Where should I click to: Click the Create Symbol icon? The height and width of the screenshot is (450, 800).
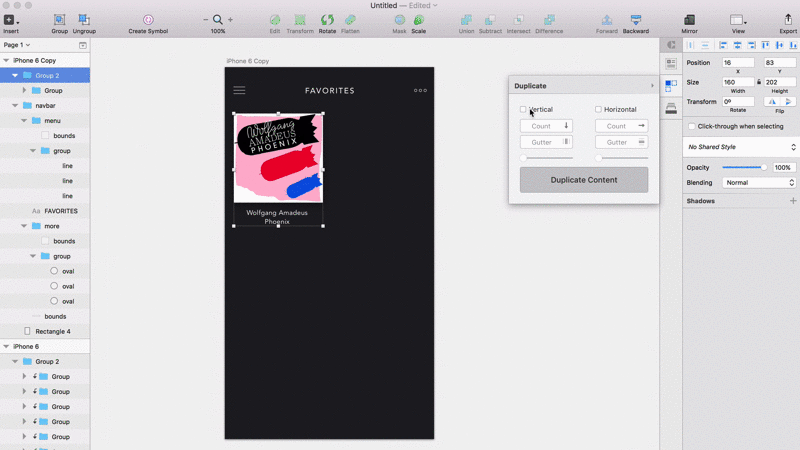click(x=148, y=19)
